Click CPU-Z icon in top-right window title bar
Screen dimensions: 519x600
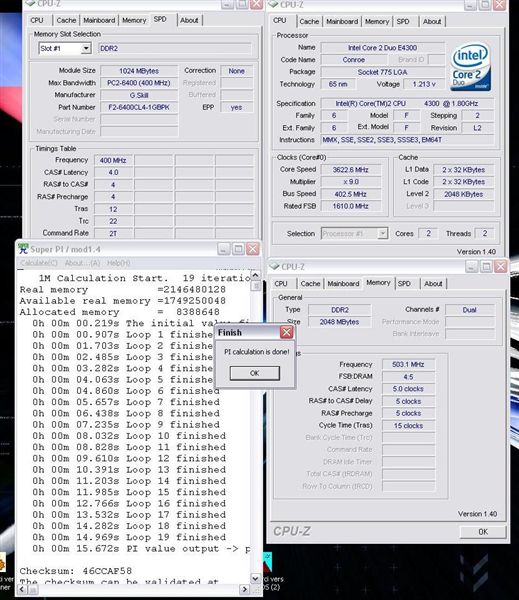point(273,4)
